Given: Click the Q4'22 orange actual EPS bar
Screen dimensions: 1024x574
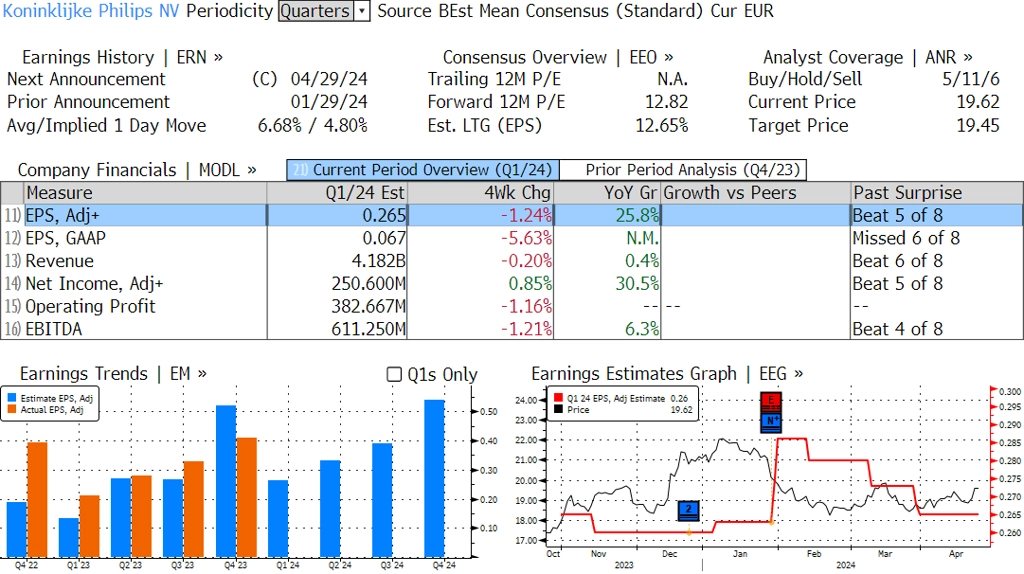Looking at the screenshot, I should tap(37, 500).
